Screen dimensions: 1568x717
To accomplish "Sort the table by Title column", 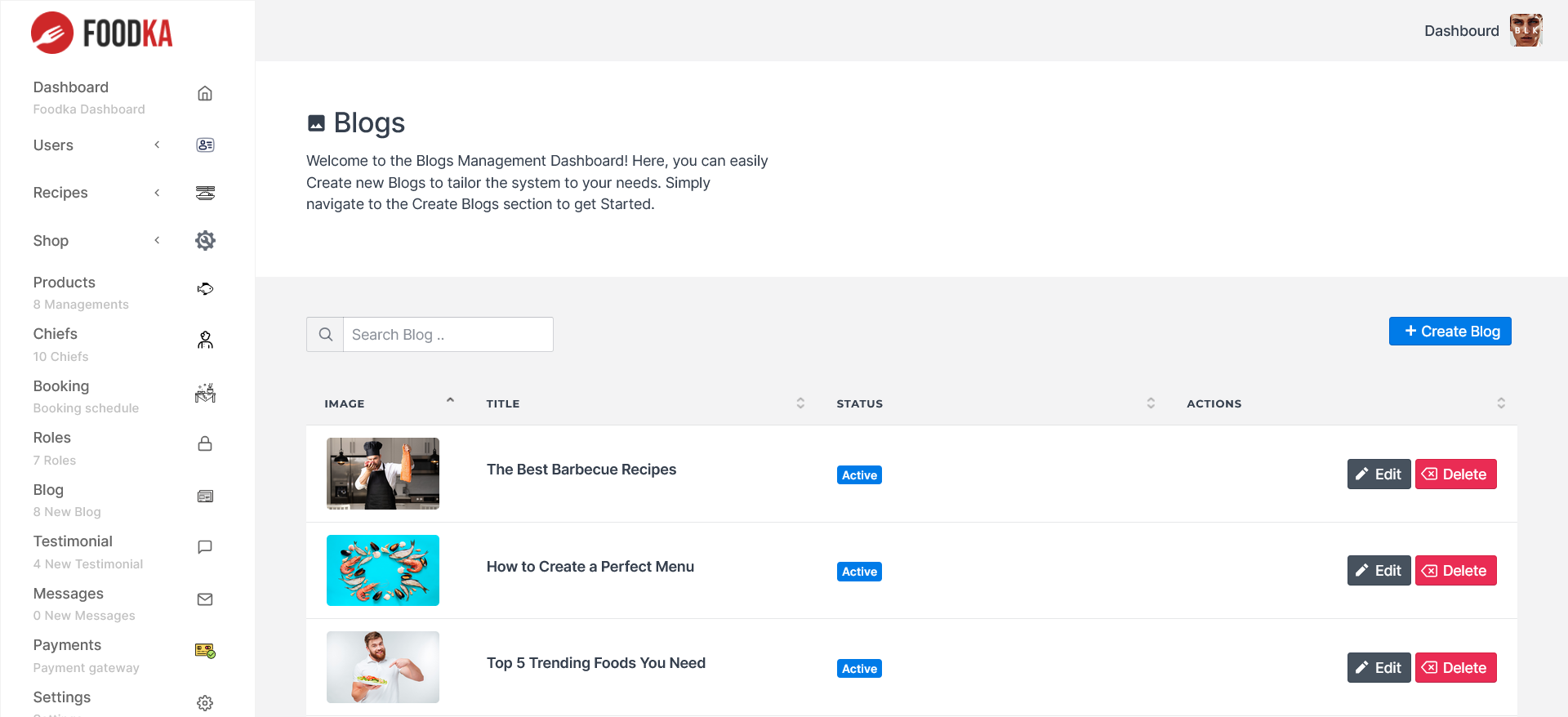I will (x=800, y=403).
